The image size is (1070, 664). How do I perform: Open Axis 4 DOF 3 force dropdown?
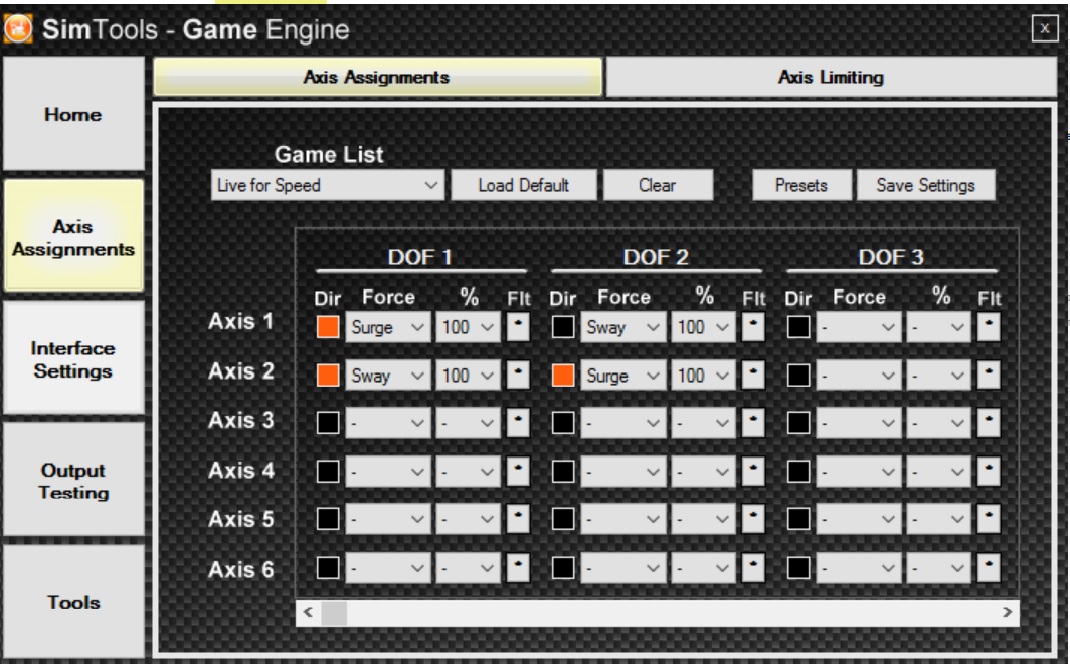click(858, 471)
